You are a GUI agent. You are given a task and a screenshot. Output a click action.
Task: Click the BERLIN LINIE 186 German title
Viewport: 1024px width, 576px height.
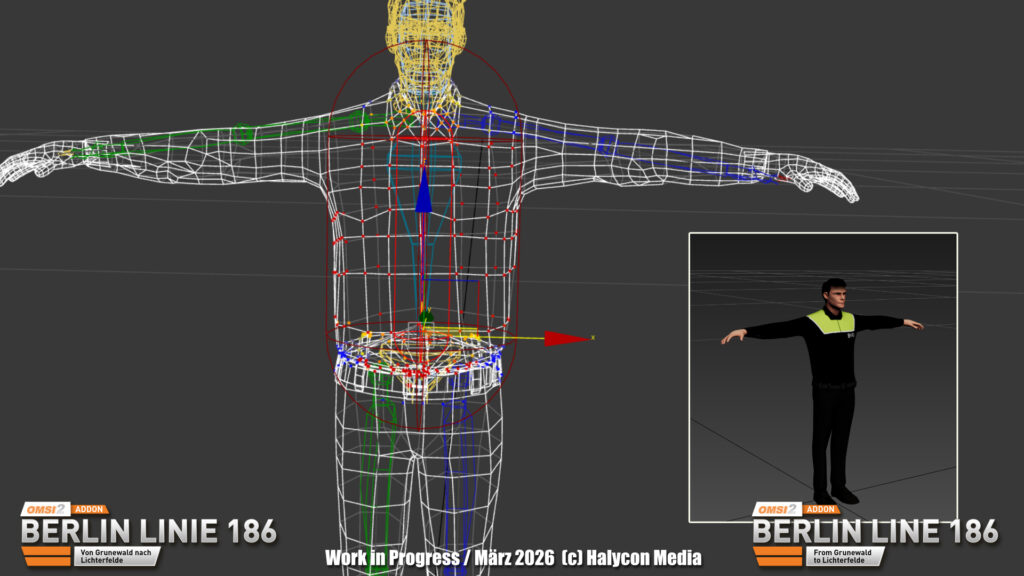click(x=150, y=531)
